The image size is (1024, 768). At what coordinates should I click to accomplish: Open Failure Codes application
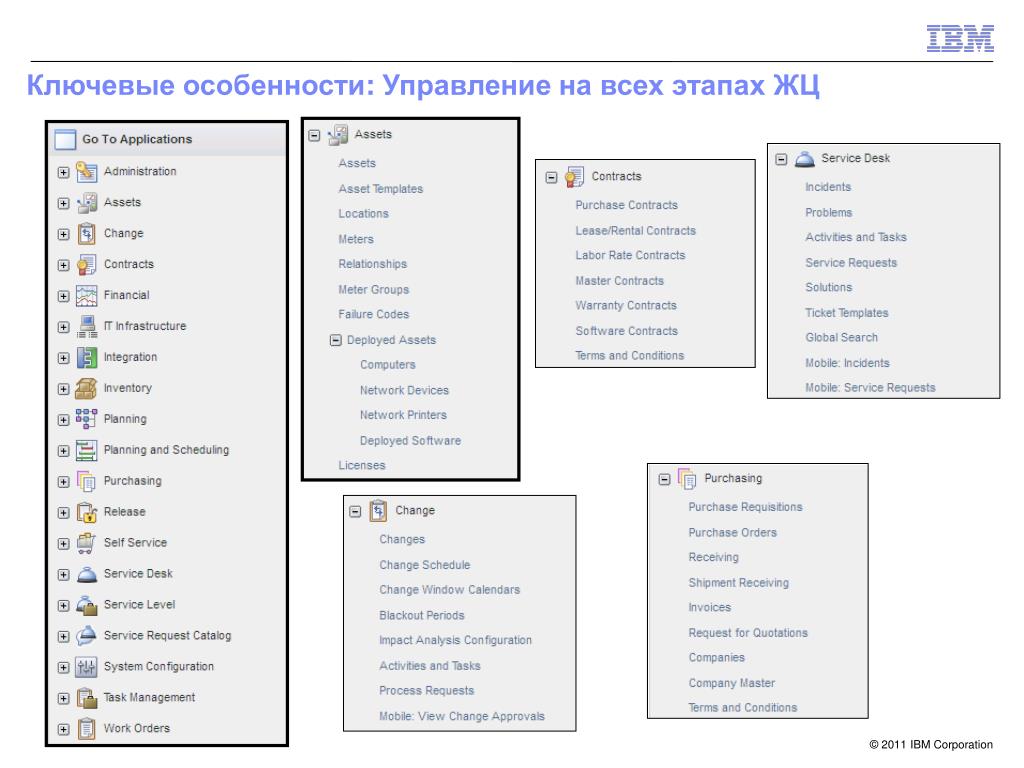point(374,314)
